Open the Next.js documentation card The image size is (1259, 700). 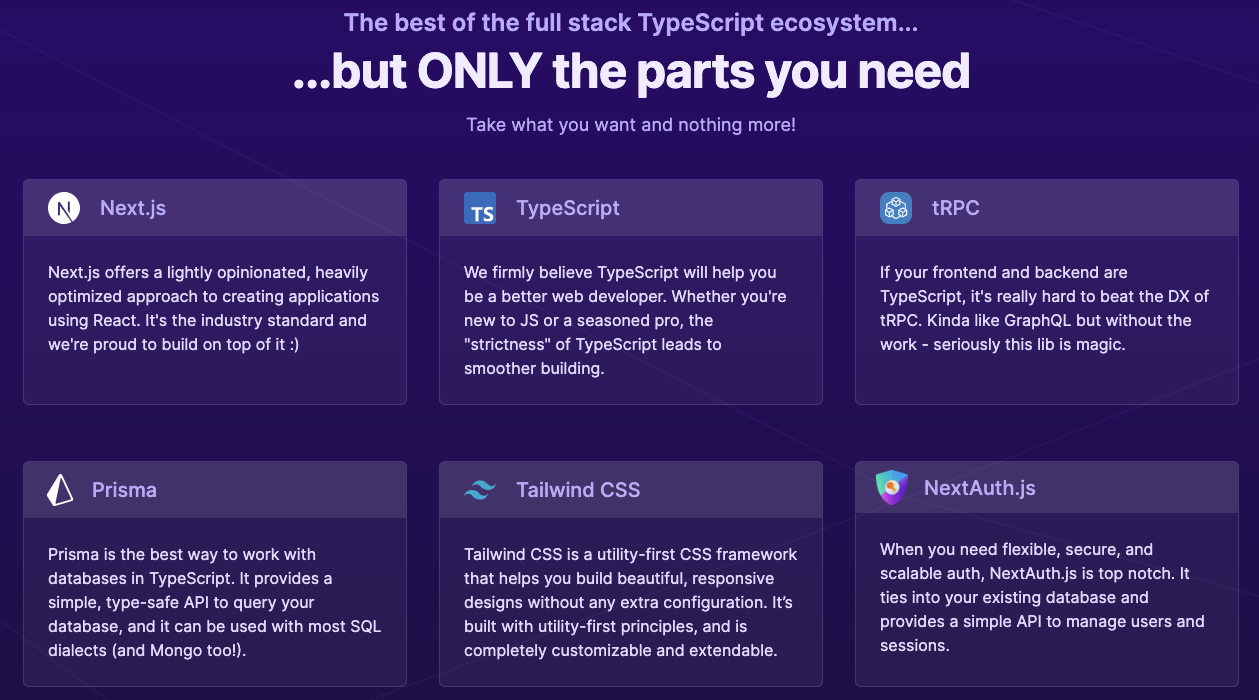[x=214, y=290]
